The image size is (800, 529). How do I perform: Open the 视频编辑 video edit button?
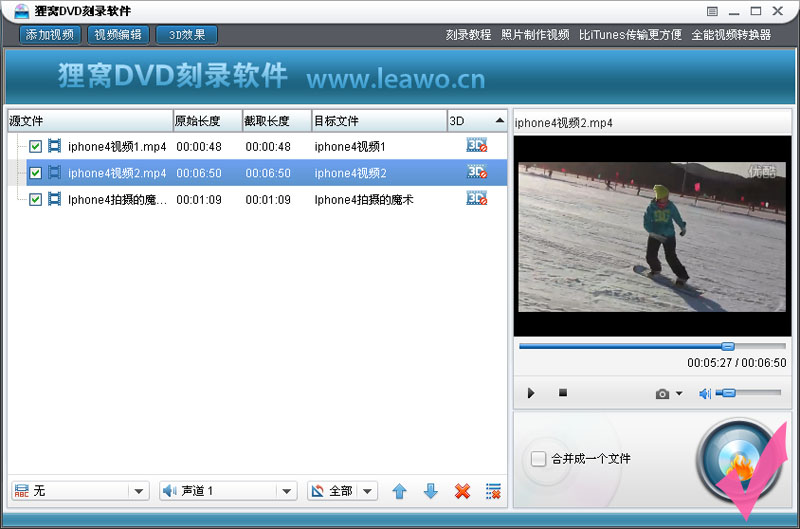coord(118,35)
